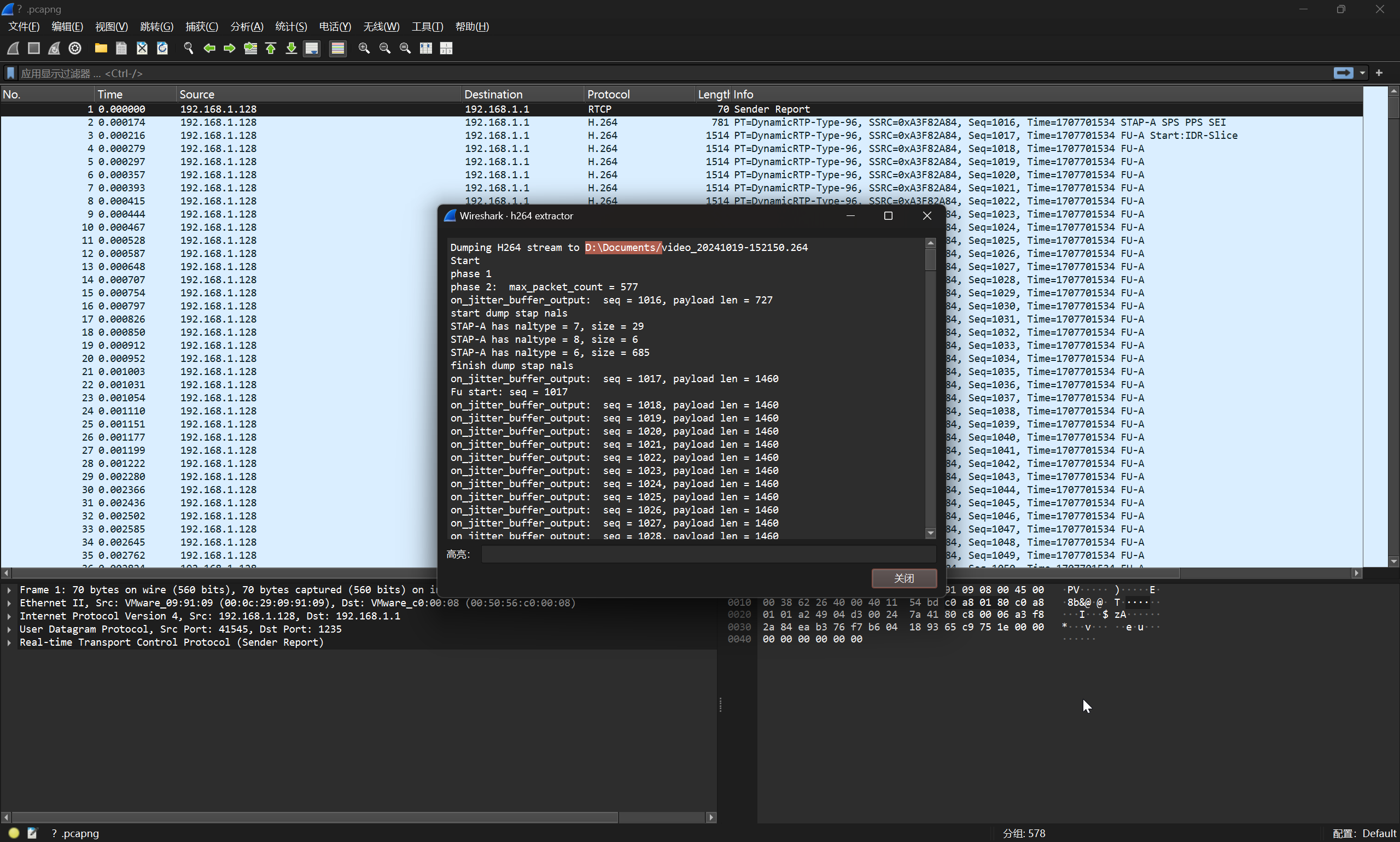1400x842 pixels.
Task: Click the Restart current capture icon
Action: (54, 48)
